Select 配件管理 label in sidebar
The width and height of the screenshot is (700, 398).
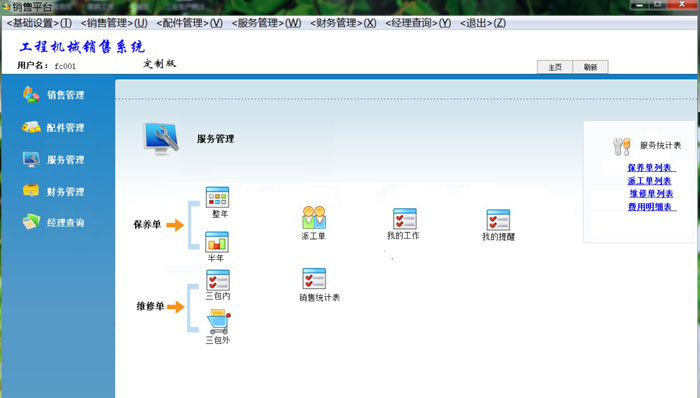pyautogui.click(x=66, y=128)
